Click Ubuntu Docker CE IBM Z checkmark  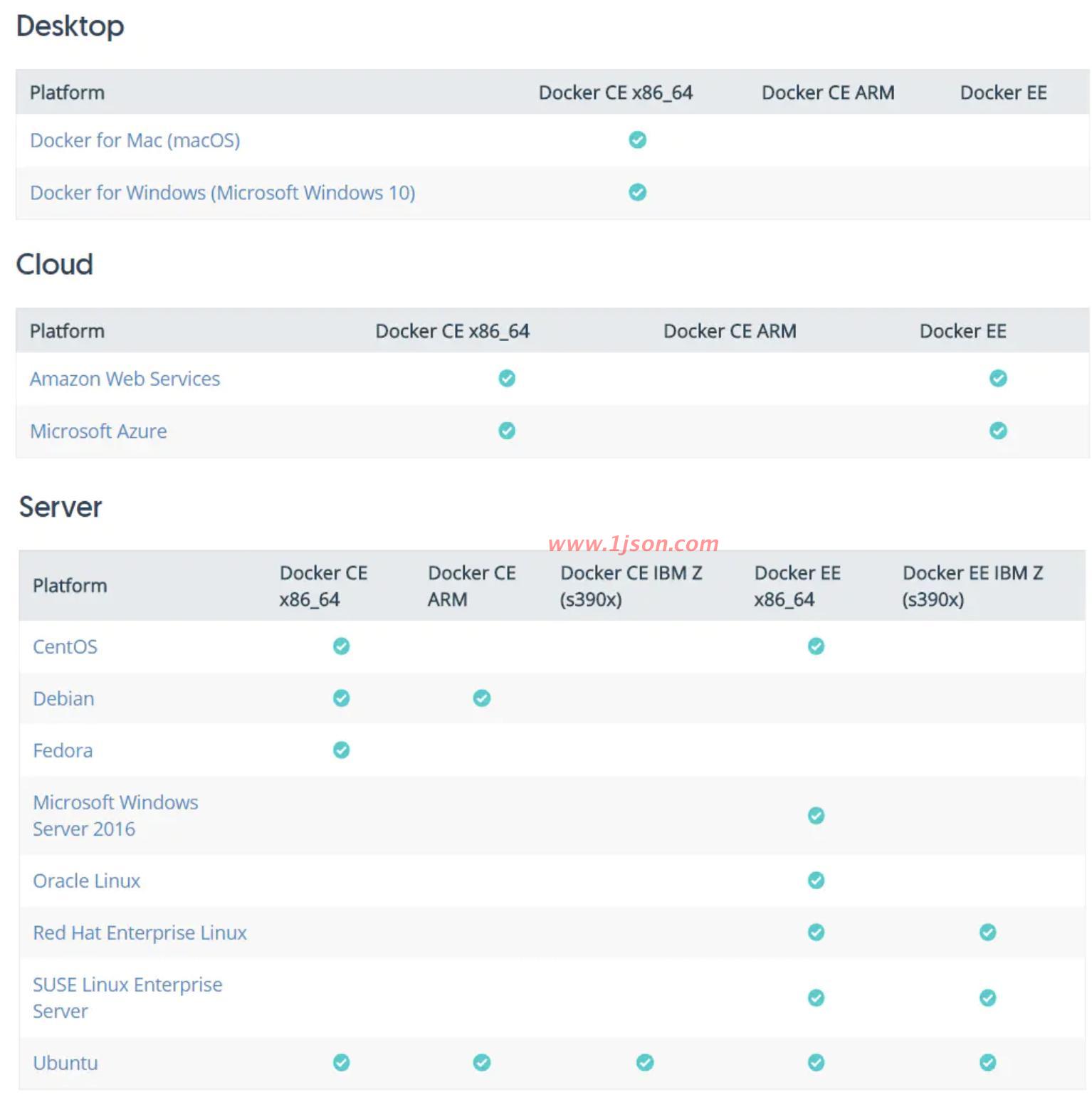645,1062
